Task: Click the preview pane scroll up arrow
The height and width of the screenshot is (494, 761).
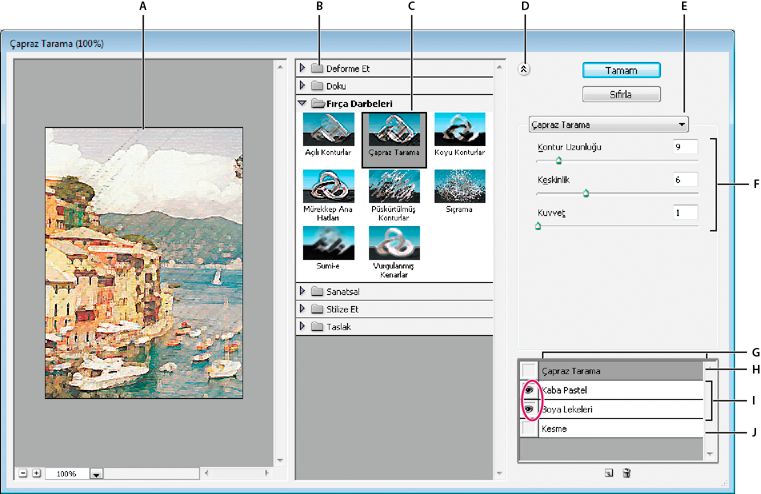Action: point(280,67)
